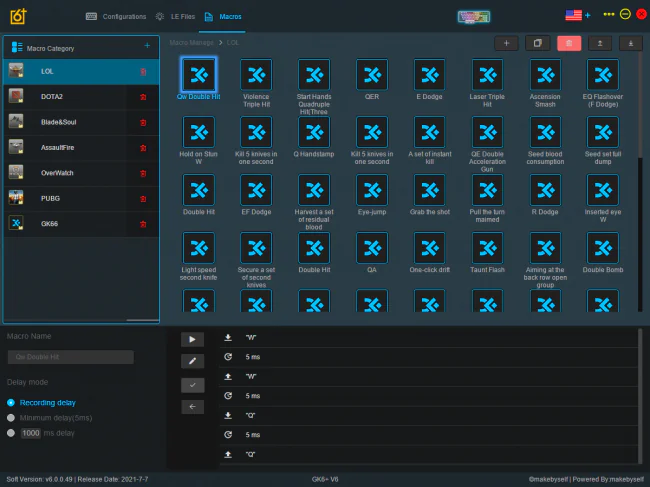This screenshot has width=650, height=487.
Task: Select the Laser Triple Hit macro
Action: coord(488,75)
